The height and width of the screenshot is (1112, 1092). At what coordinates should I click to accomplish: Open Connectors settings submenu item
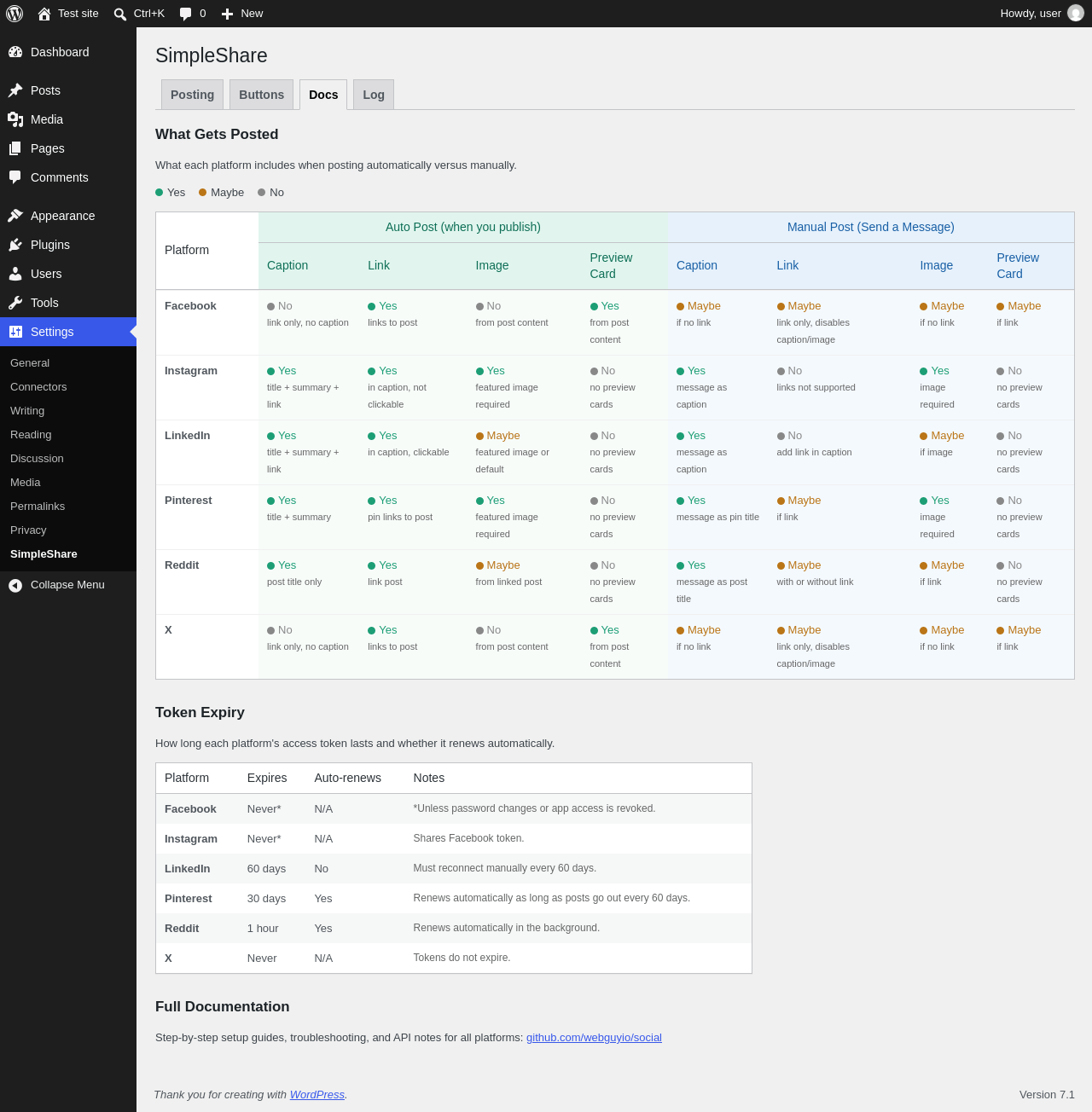pos(38,387)
